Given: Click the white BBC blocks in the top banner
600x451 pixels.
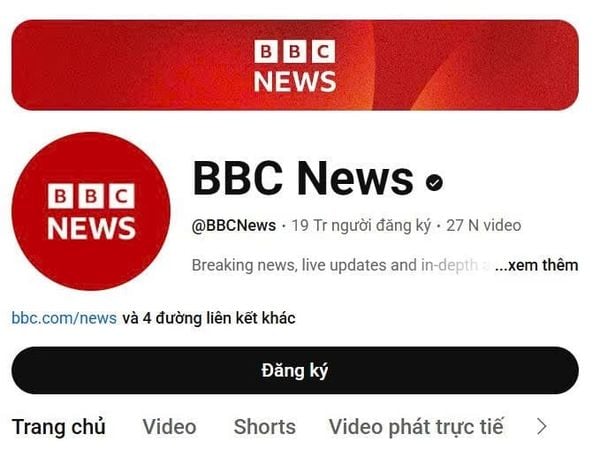Looking at the screenshot, I should pyautogui.click(x=295, y=51).
